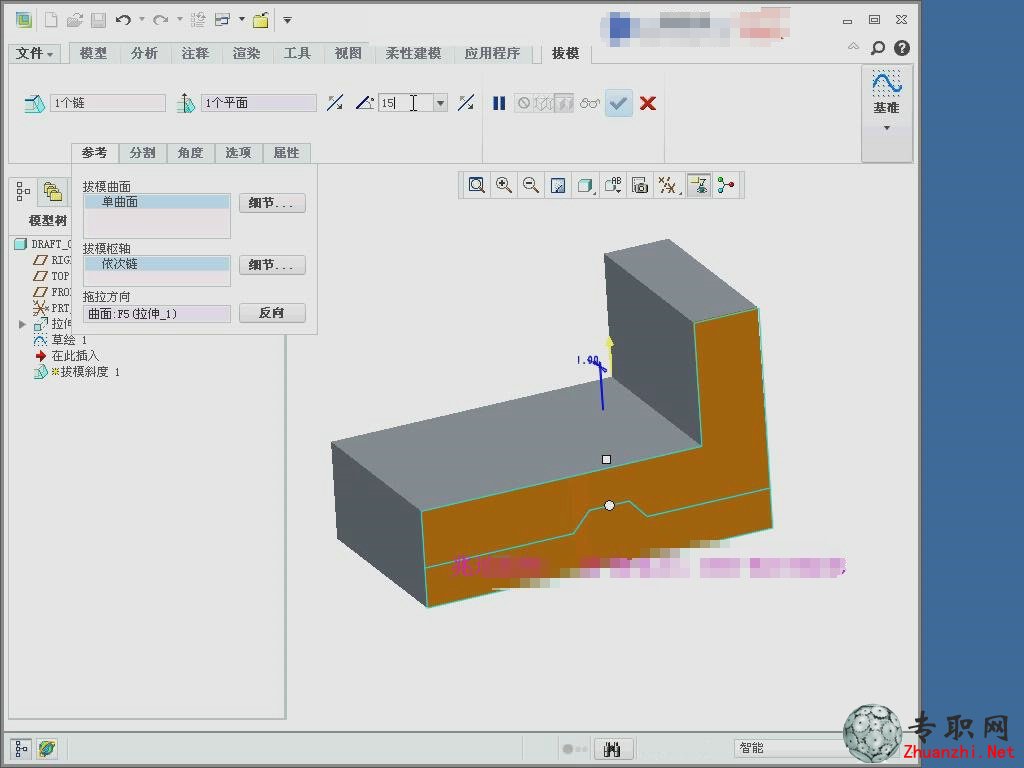
Task: Switch to the 分析 ribbon tab
Action: pos(144,53)
